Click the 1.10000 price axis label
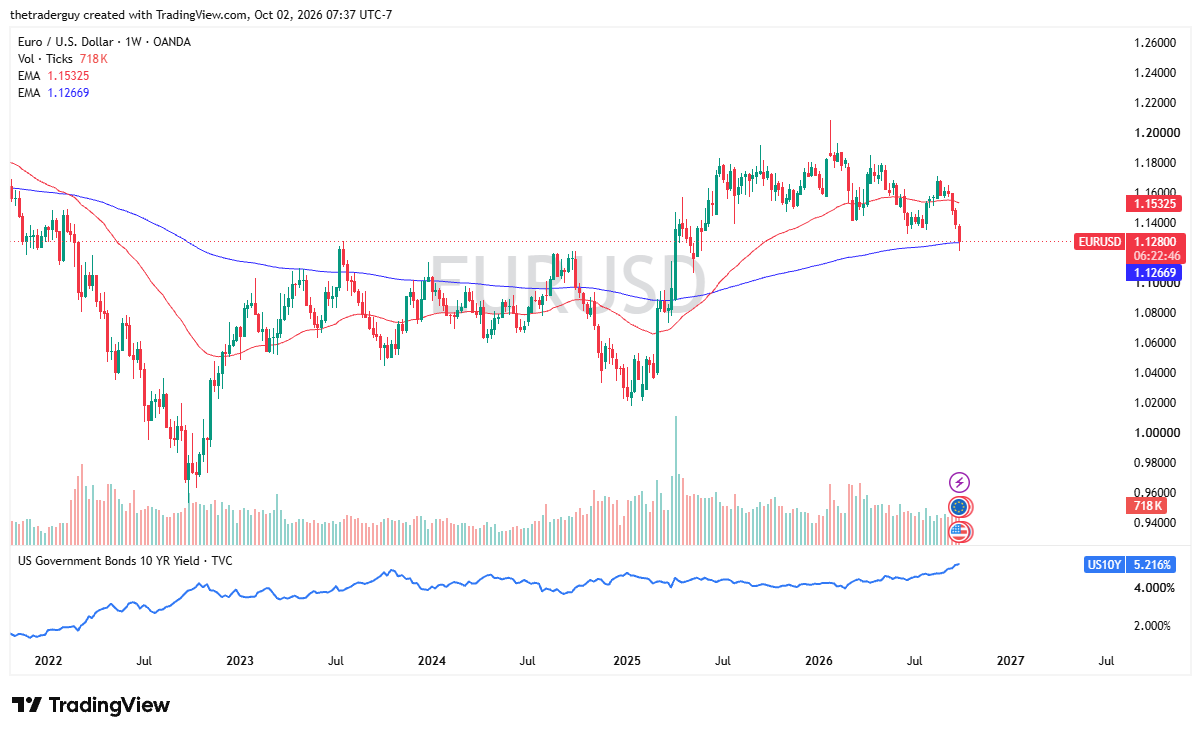 pyautogui.click(x=1155, y=284)
